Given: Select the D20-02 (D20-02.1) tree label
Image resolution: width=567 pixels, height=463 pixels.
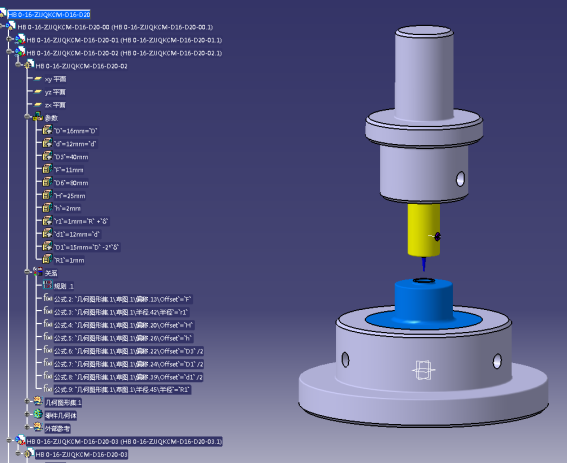Looking at the screenshot, I should [x=124, y=53].
